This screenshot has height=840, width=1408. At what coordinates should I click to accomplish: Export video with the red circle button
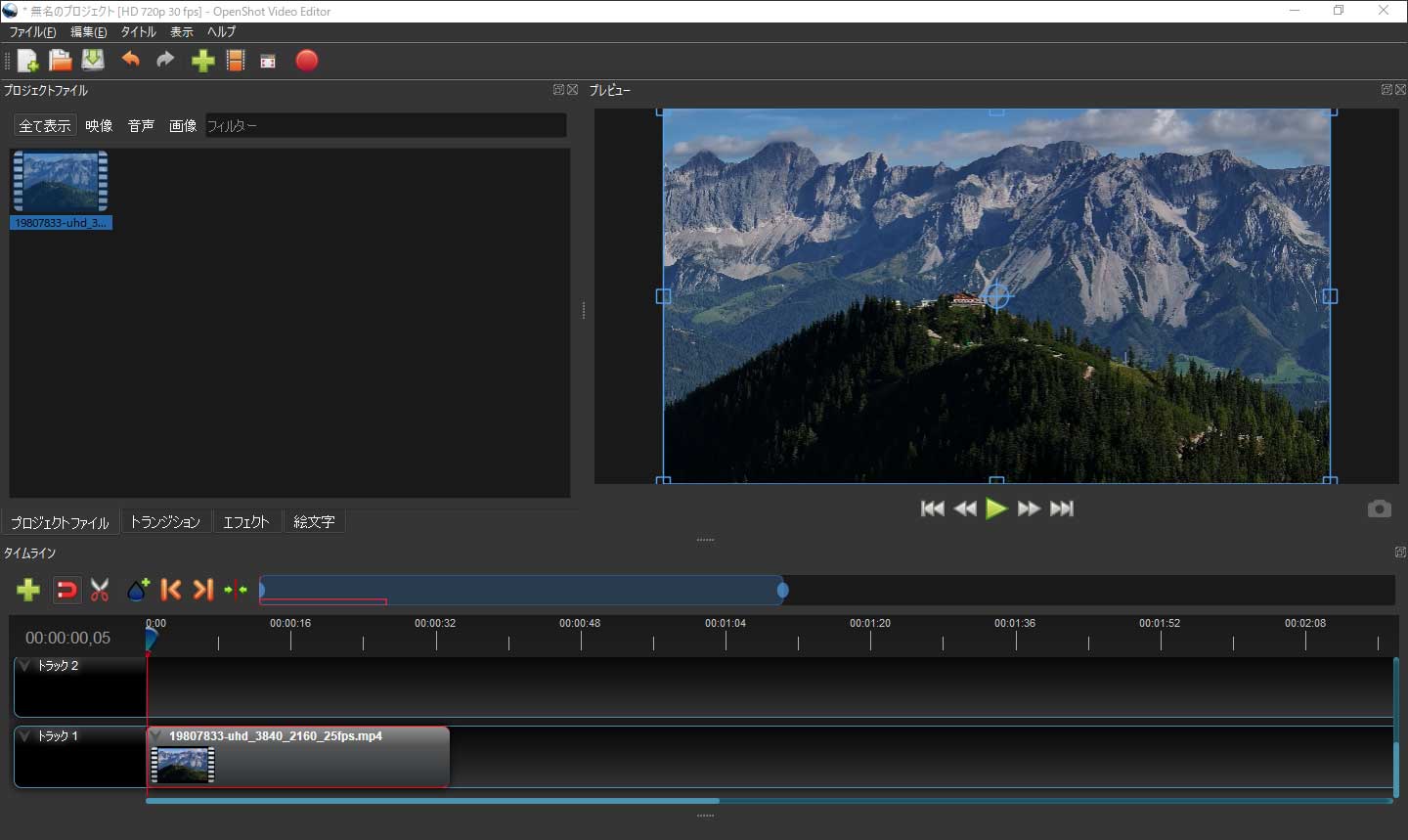coord(307,61)
